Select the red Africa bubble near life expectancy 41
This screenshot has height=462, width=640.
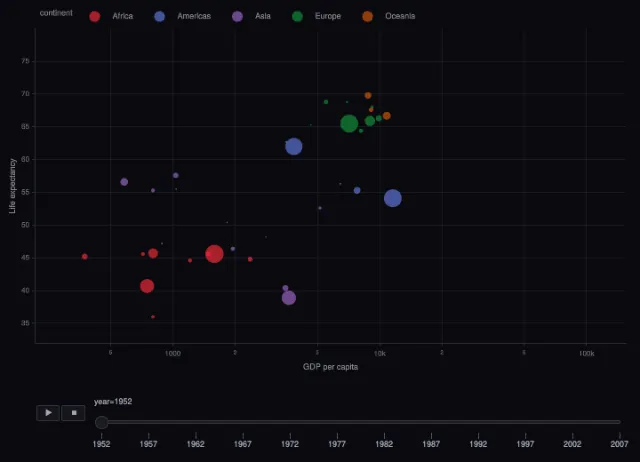pos(147,286)
